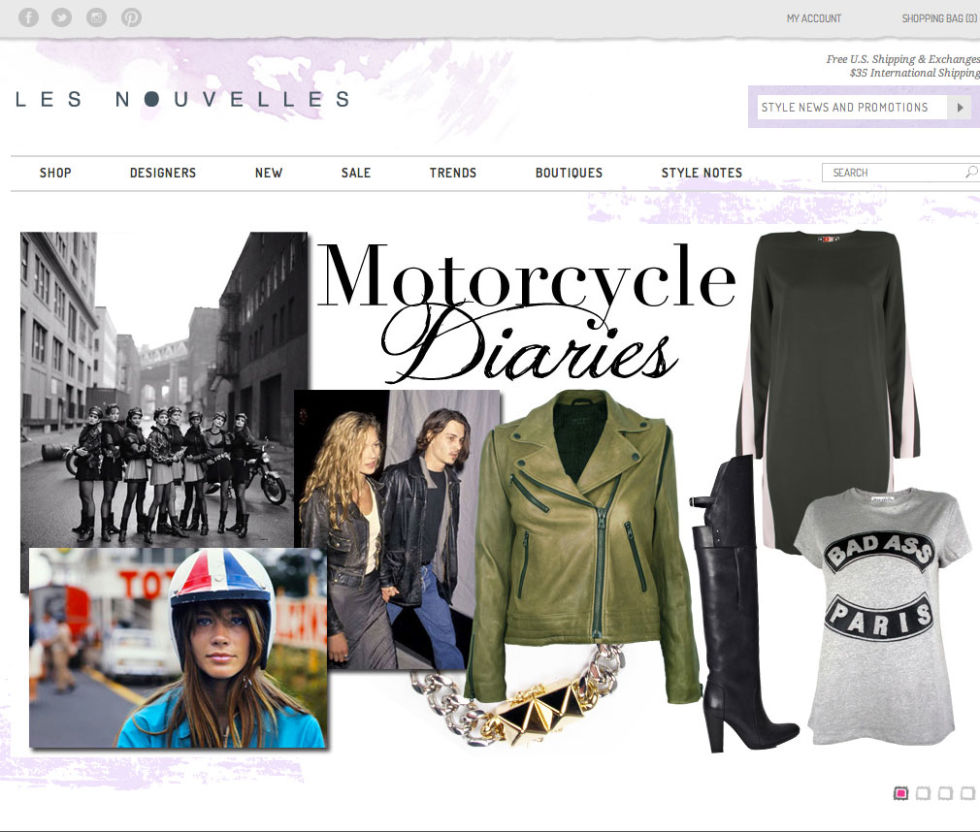This screenshot has width=980, height=832.
Task: Open the Trends menu item
Action: point(453,173)
